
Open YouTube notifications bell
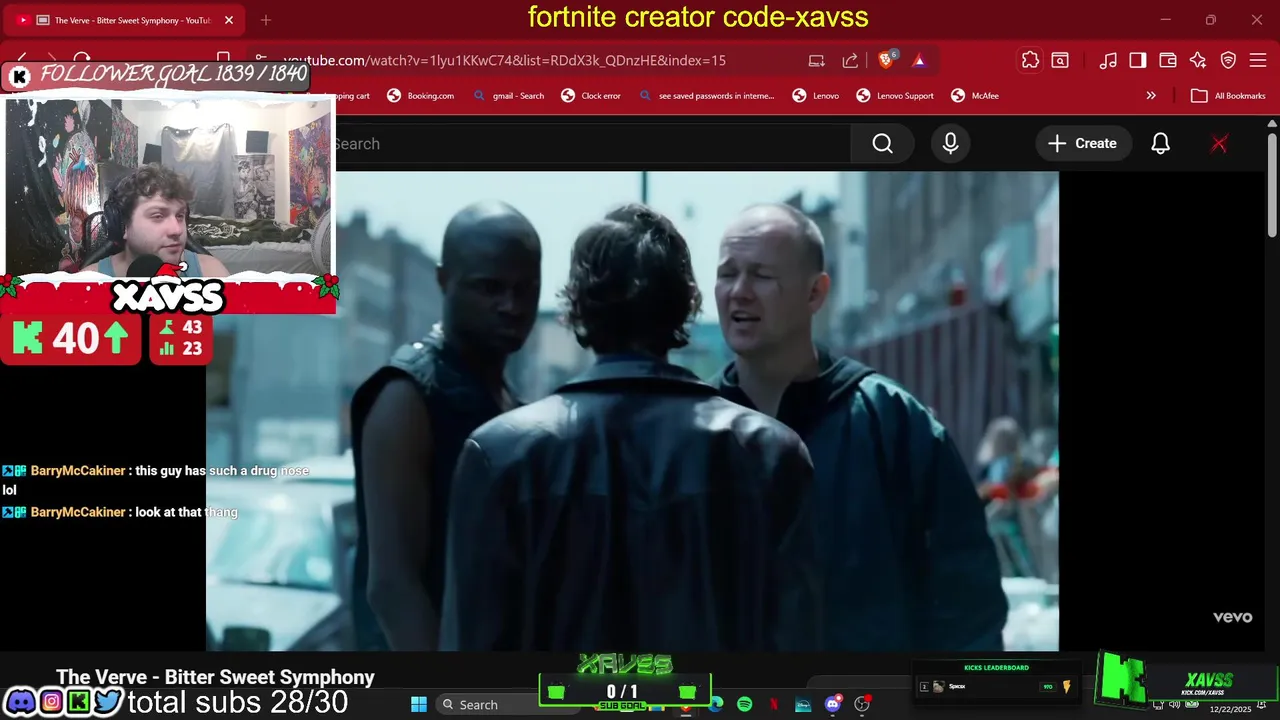click(x=1160, y=144)
